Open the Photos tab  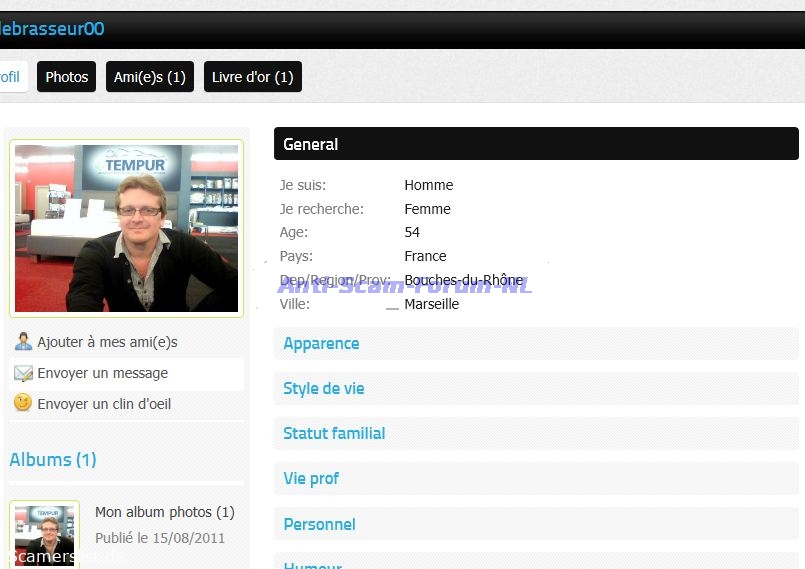pos(67,77)
